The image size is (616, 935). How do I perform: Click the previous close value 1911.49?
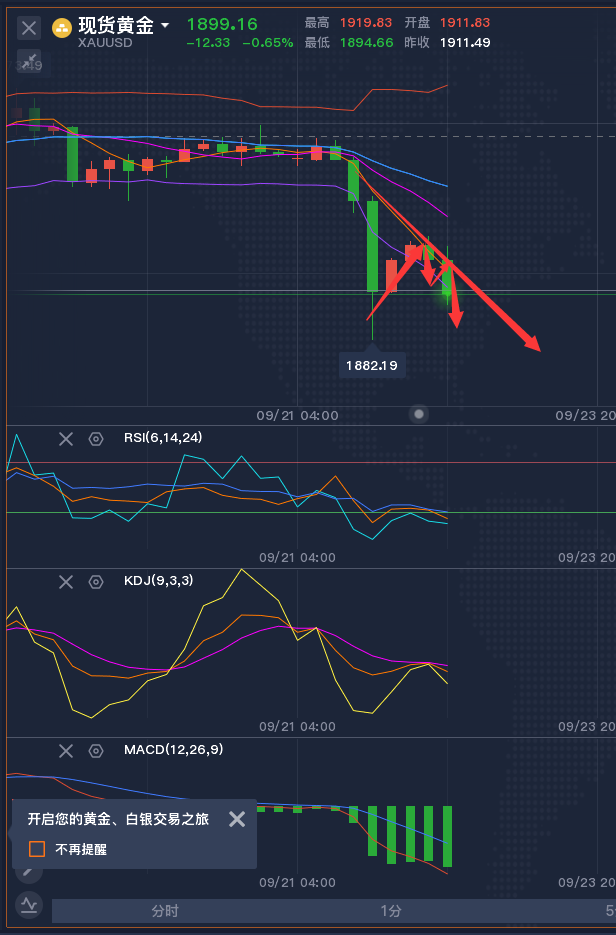(x=465, y=43)
